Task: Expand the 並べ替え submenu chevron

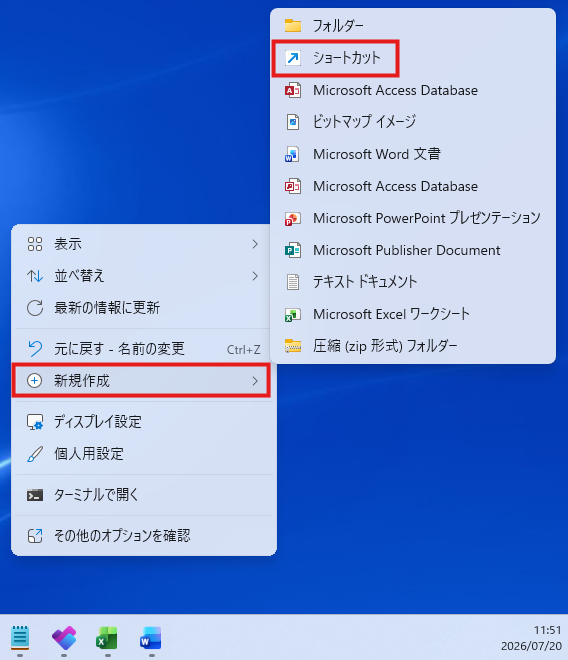Action: coord(255,276)
